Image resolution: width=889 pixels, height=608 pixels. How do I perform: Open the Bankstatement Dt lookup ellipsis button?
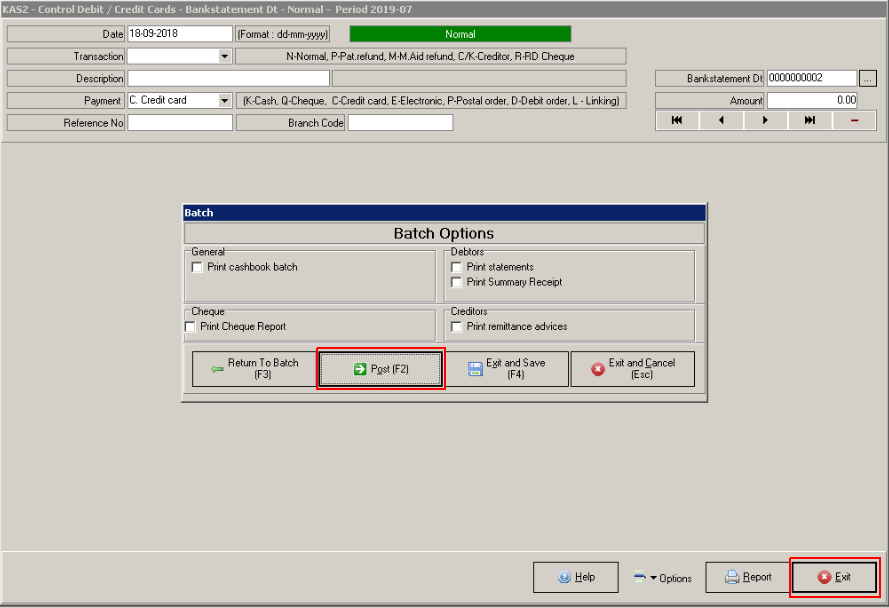coord(867,78)
